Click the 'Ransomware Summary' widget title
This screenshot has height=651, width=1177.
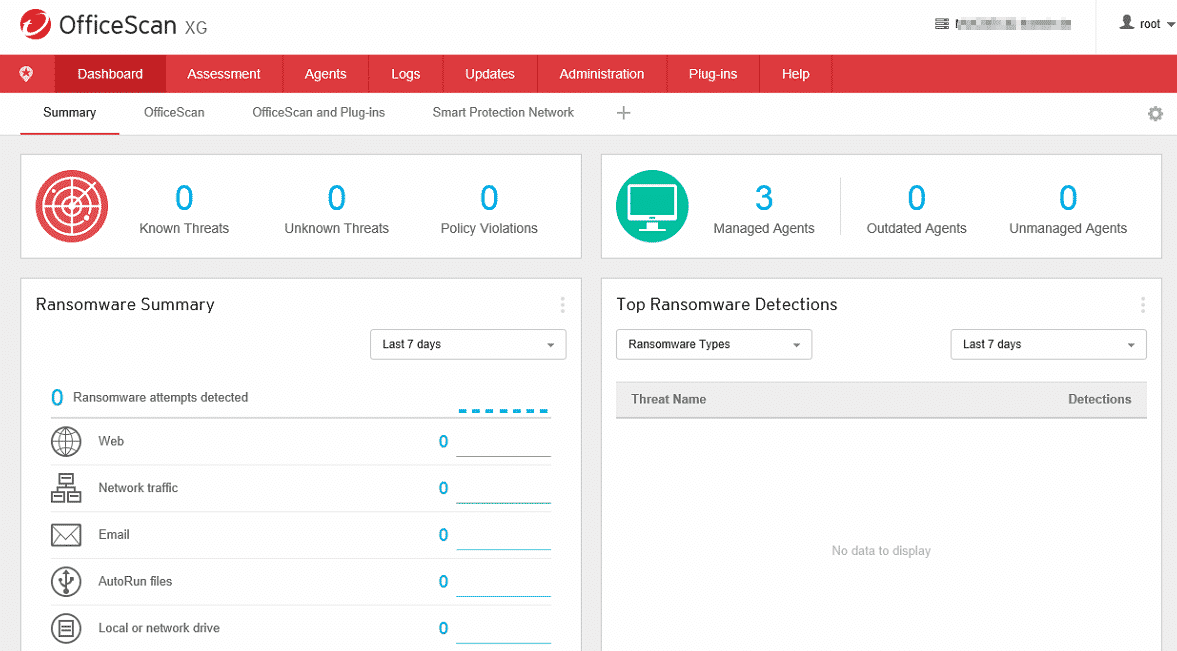(x=125, y=304)
